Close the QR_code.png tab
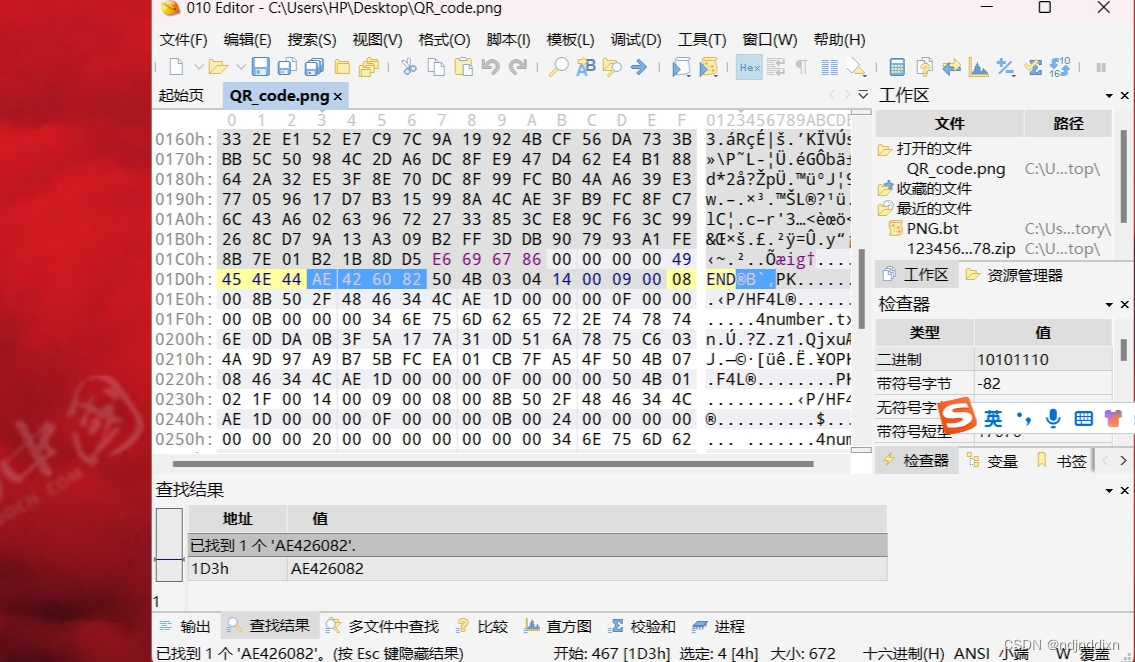This screenshot has width=1135, height=662. 337,96
